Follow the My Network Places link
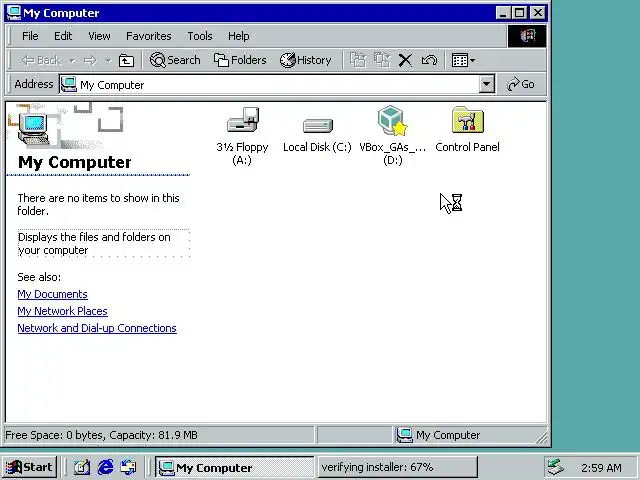The image size is (640, 480). coord(62,311)
